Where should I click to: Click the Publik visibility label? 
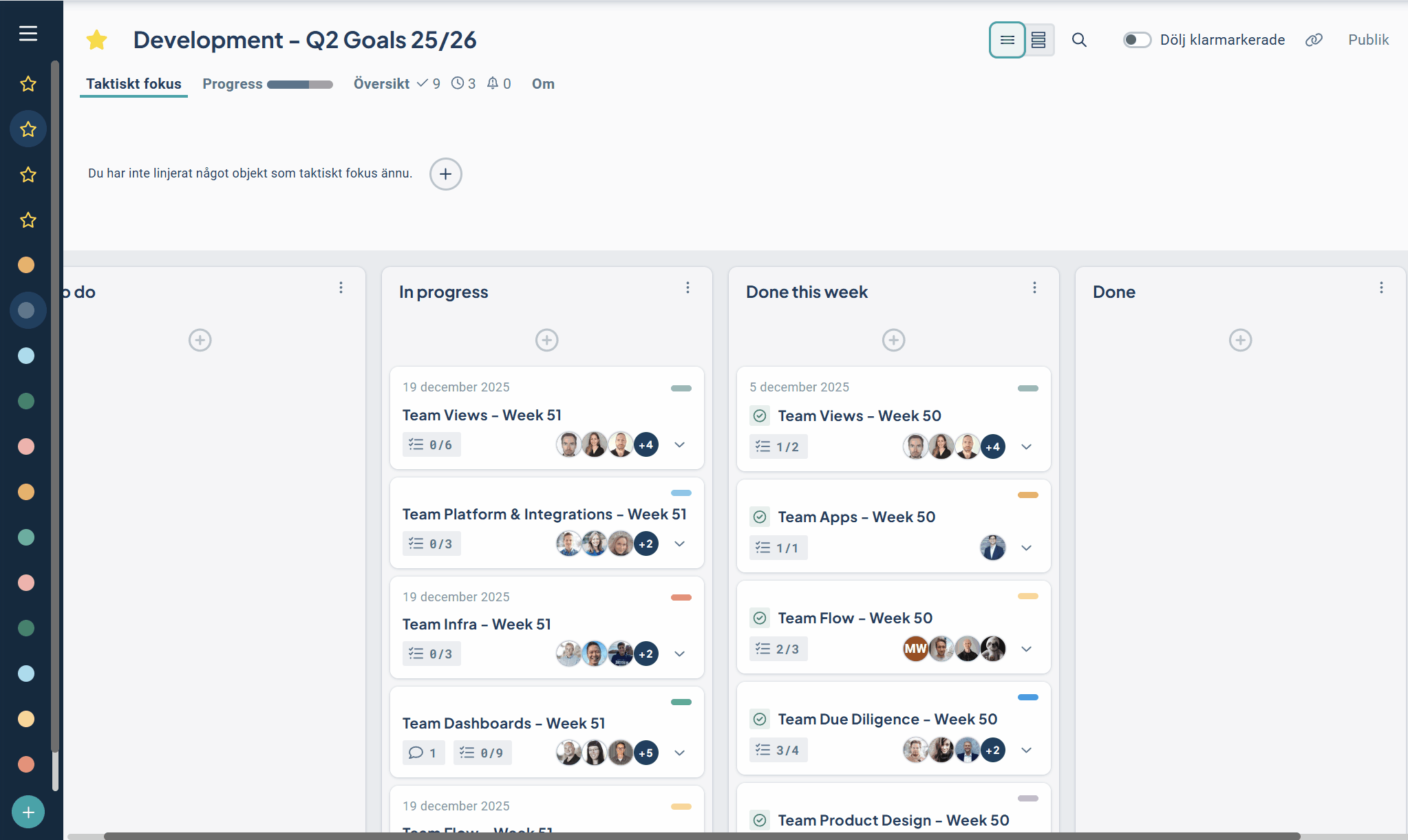click(x=1368, y=40)
